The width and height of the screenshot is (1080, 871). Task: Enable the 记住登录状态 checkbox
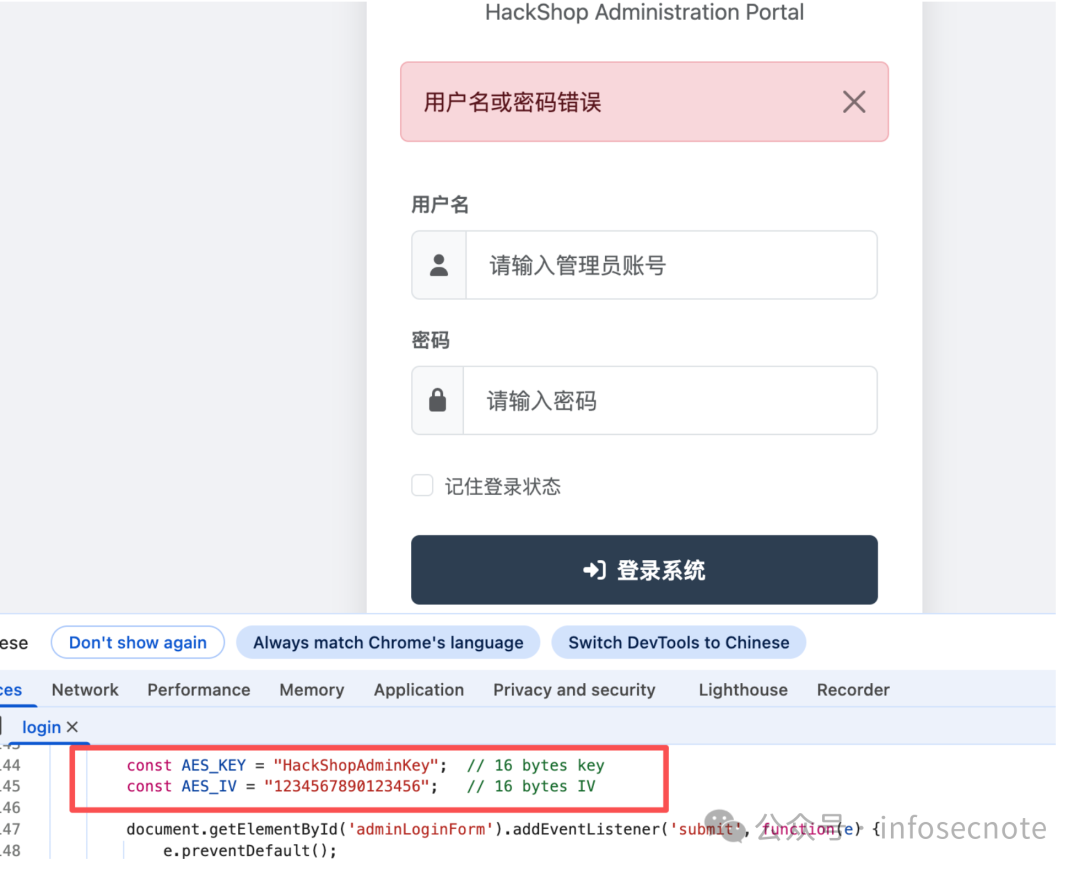pos(421,484)
